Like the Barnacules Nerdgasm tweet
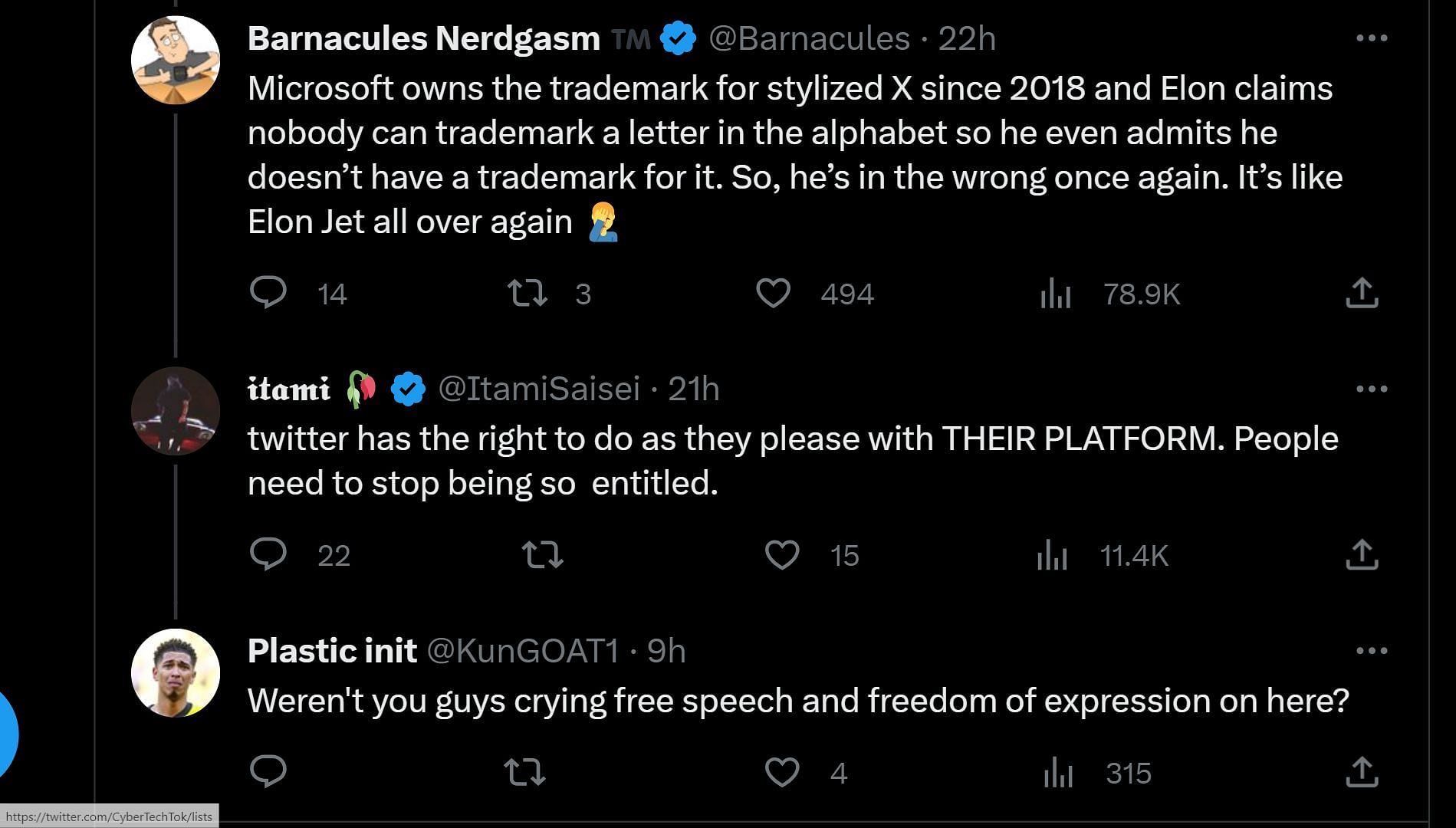The image size is (1456, 828). click(x=773, y=293)
